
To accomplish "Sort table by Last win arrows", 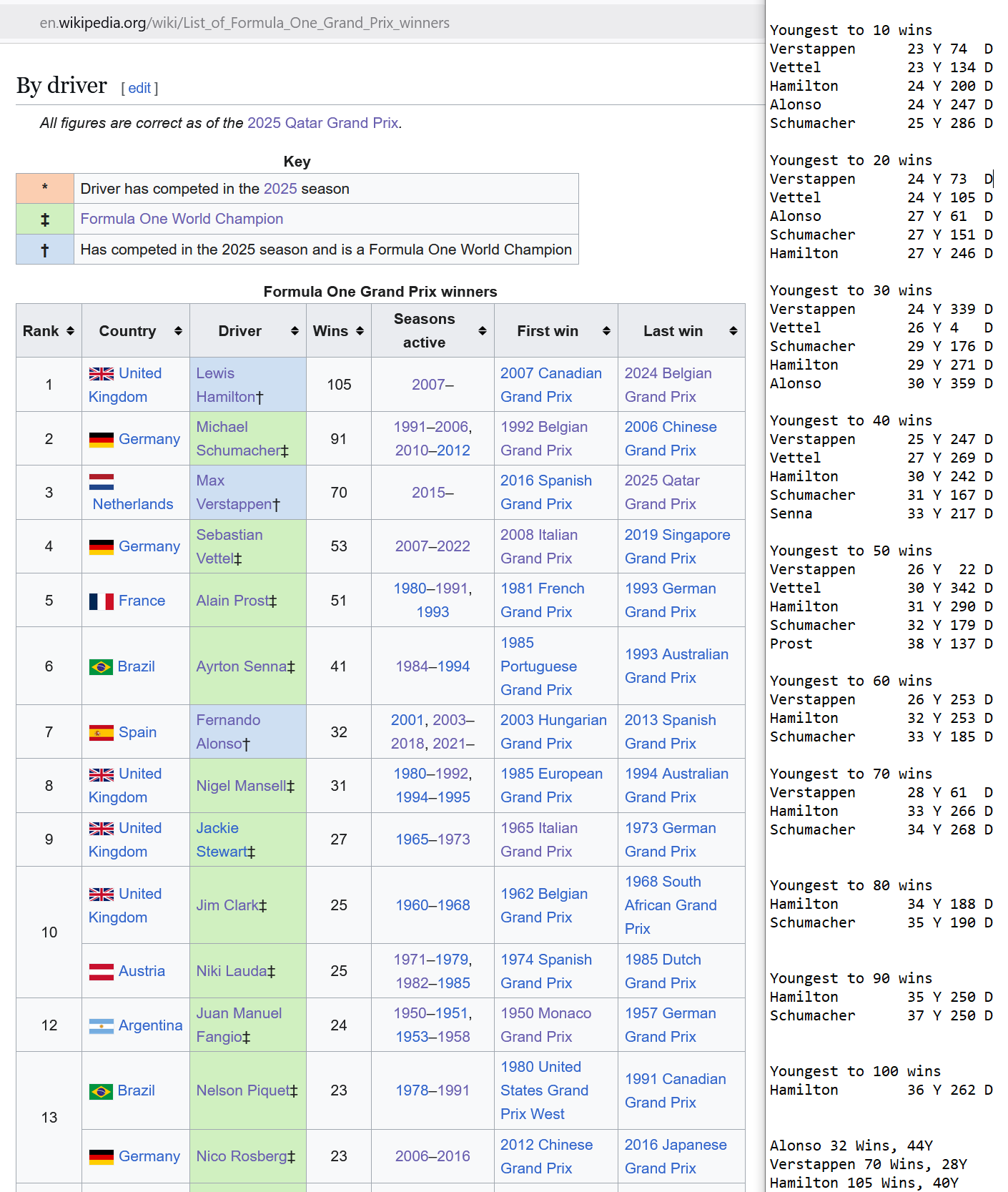I will click(733, 331).
